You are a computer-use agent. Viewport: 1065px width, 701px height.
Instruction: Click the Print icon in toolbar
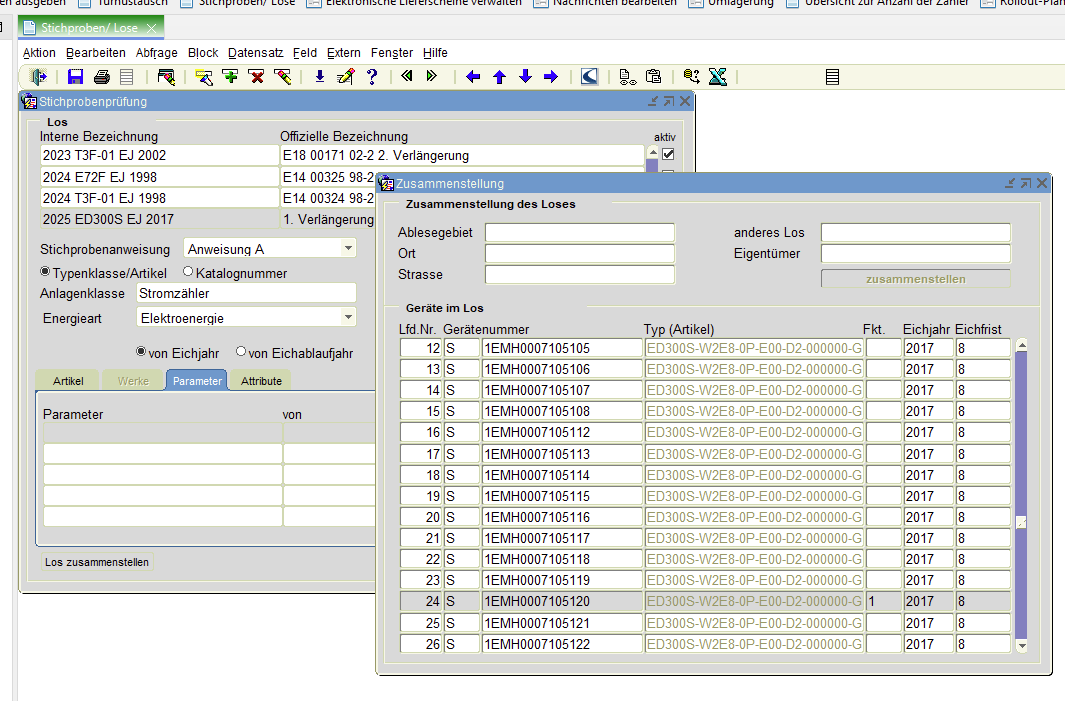coord(101,77)
